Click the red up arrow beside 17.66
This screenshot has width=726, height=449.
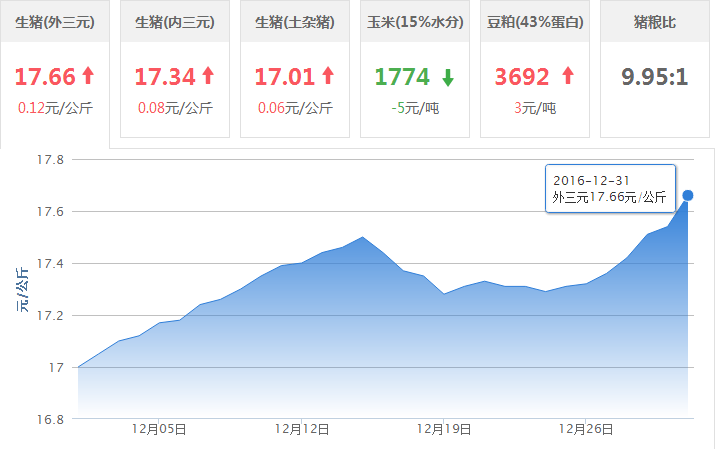coord(88,76)
